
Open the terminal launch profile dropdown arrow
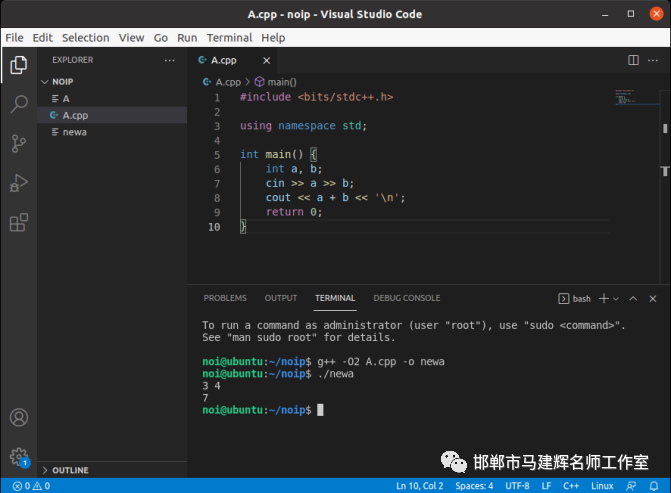point(616,299)
